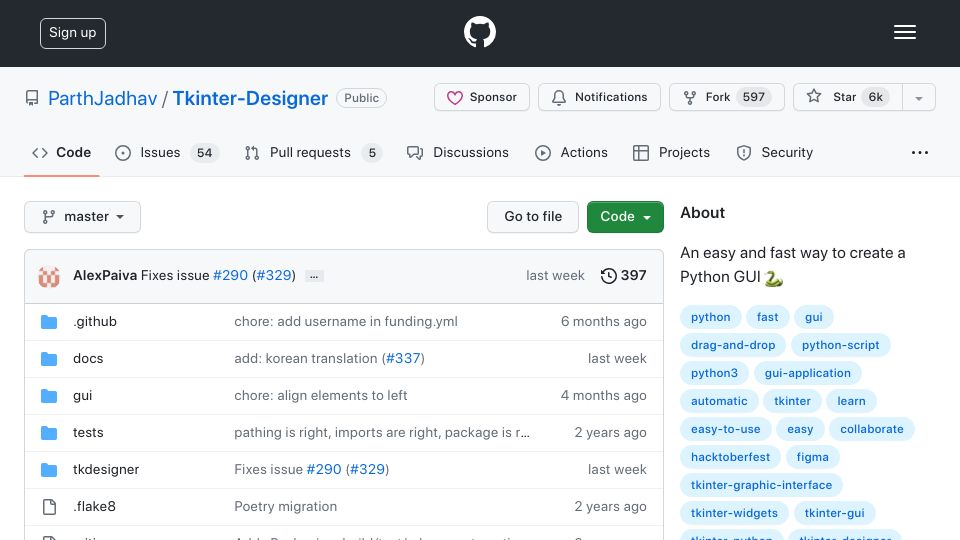The height and width of the screenshot is (540, 960).
Task: Open the master branch selector dropdown
Action: (83, 217)
